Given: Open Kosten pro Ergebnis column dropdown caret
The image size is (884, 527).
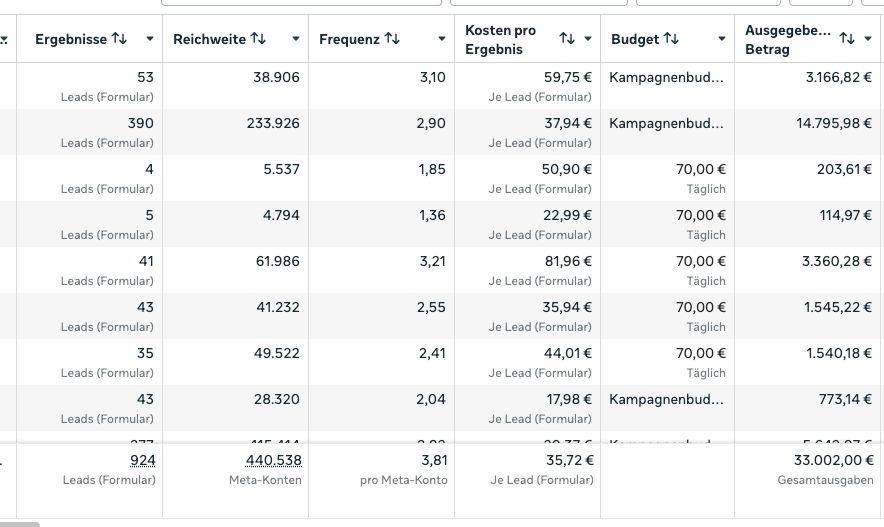Looking at the screenshot, I should point(587,39).
